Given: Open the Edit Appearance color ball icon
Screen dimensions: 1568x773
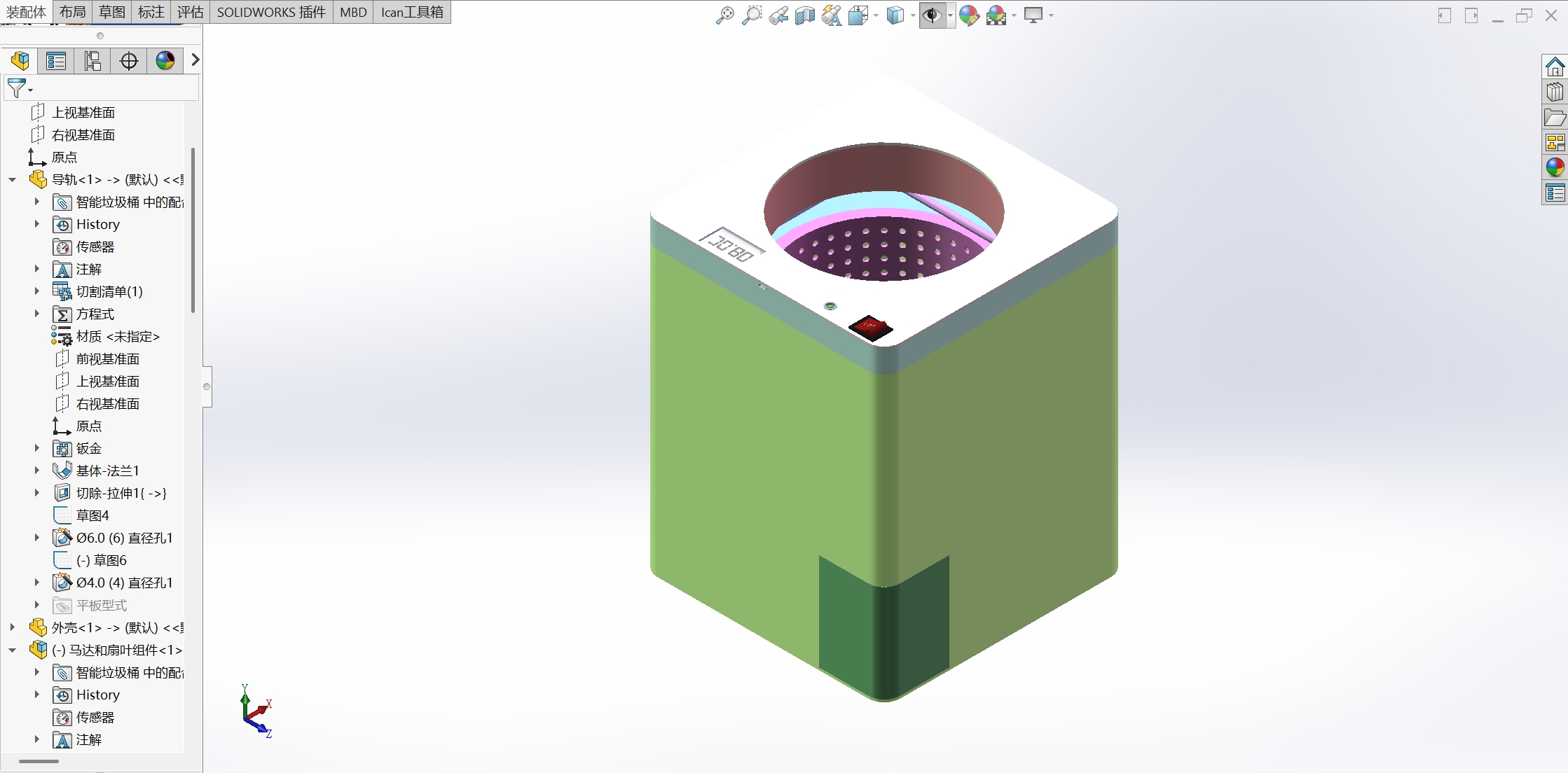Looking at the screenshot, I should pyautogui.click(x=969, y=15).
